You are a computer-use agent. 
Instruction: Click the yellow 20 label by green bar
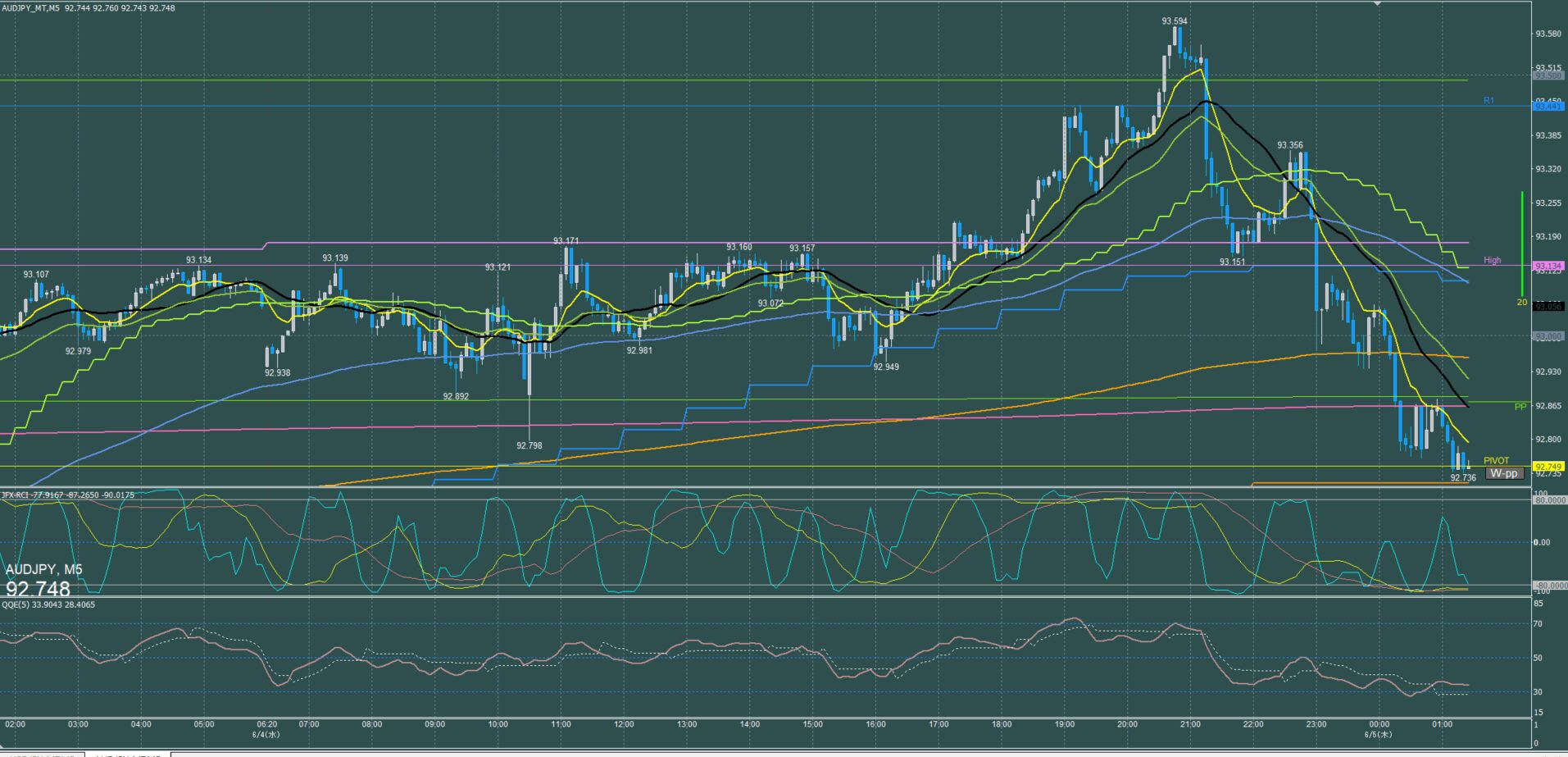[1521, 302]
